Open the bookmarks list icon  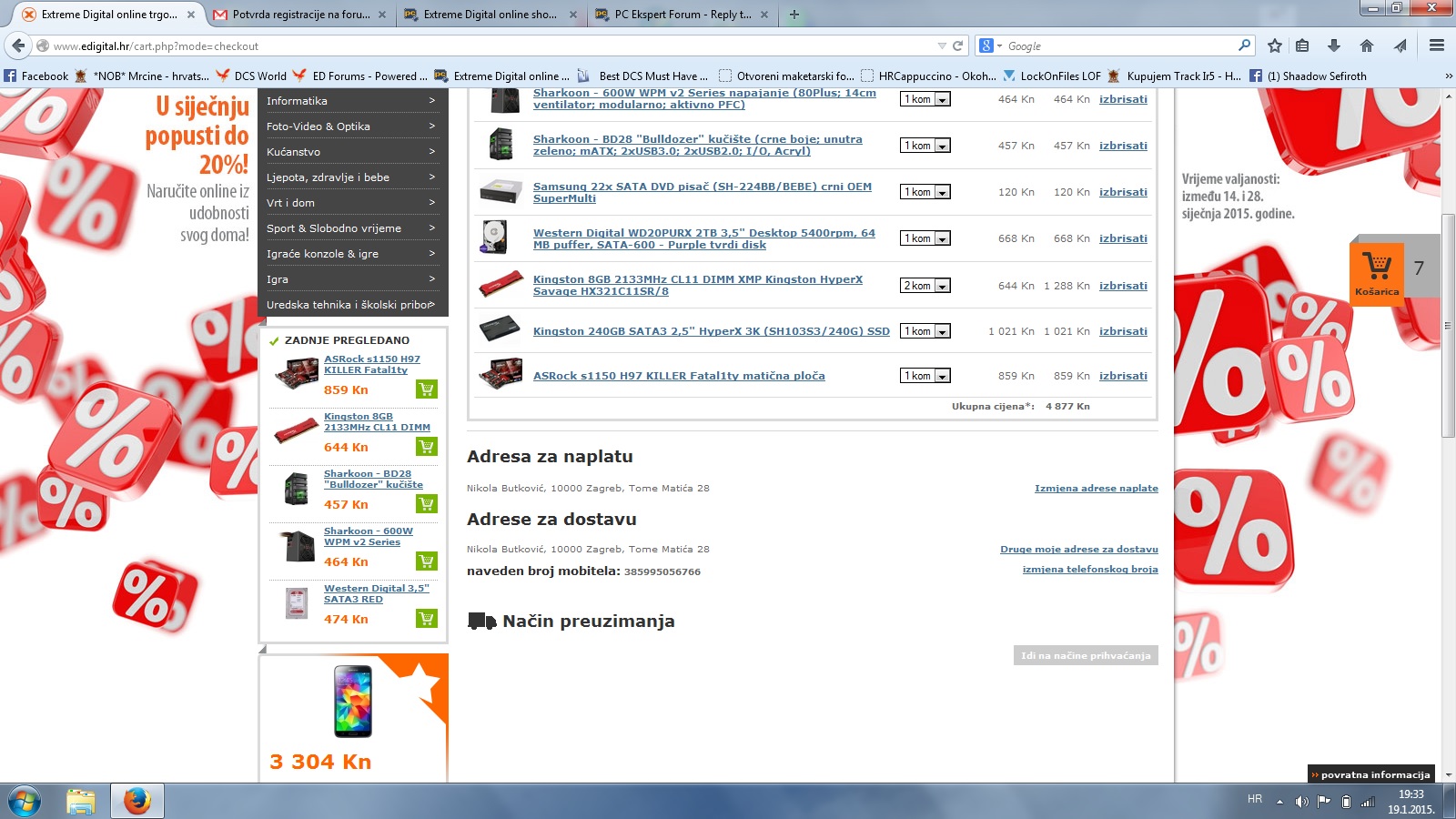[x=1303, y=45]
